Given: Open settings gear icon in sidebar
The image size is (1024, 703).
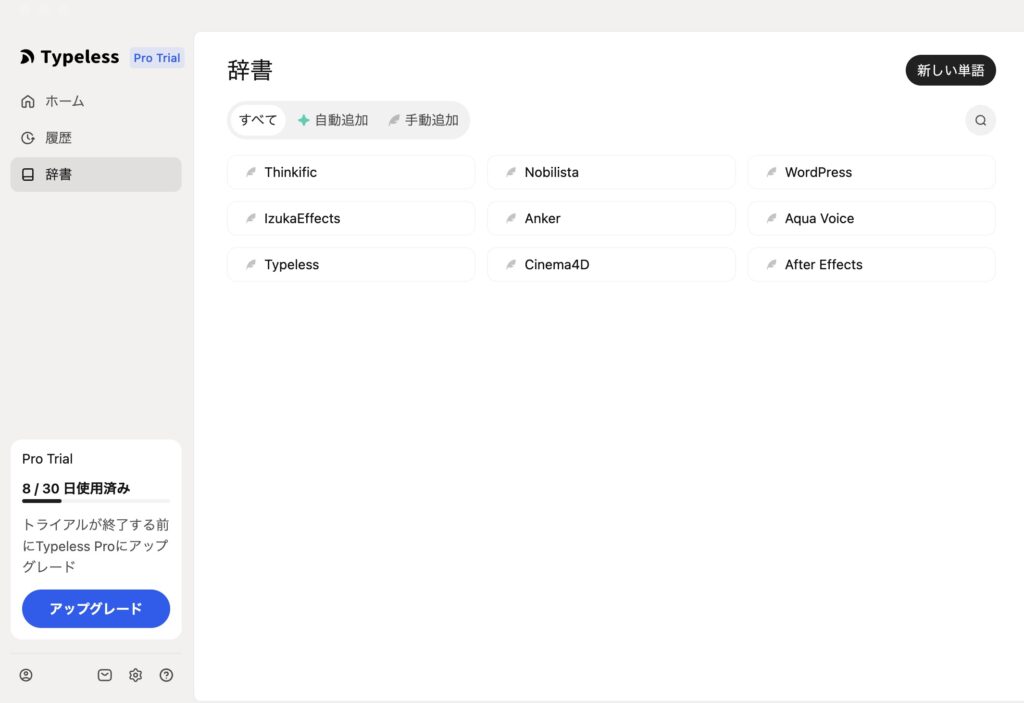Looking at the screenshot, I should pos(135,675).
